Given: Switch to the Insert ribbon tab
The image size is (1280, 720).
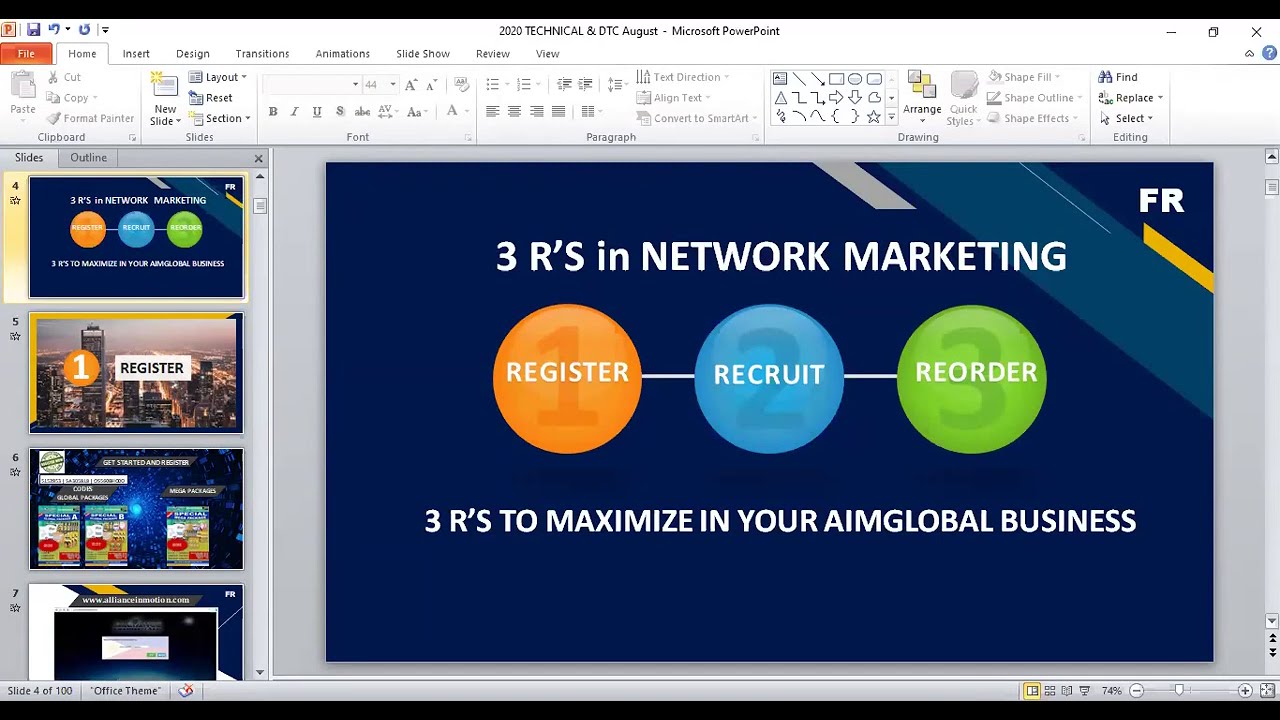Looking at the screenshot, I should click(x=136, y=54).
